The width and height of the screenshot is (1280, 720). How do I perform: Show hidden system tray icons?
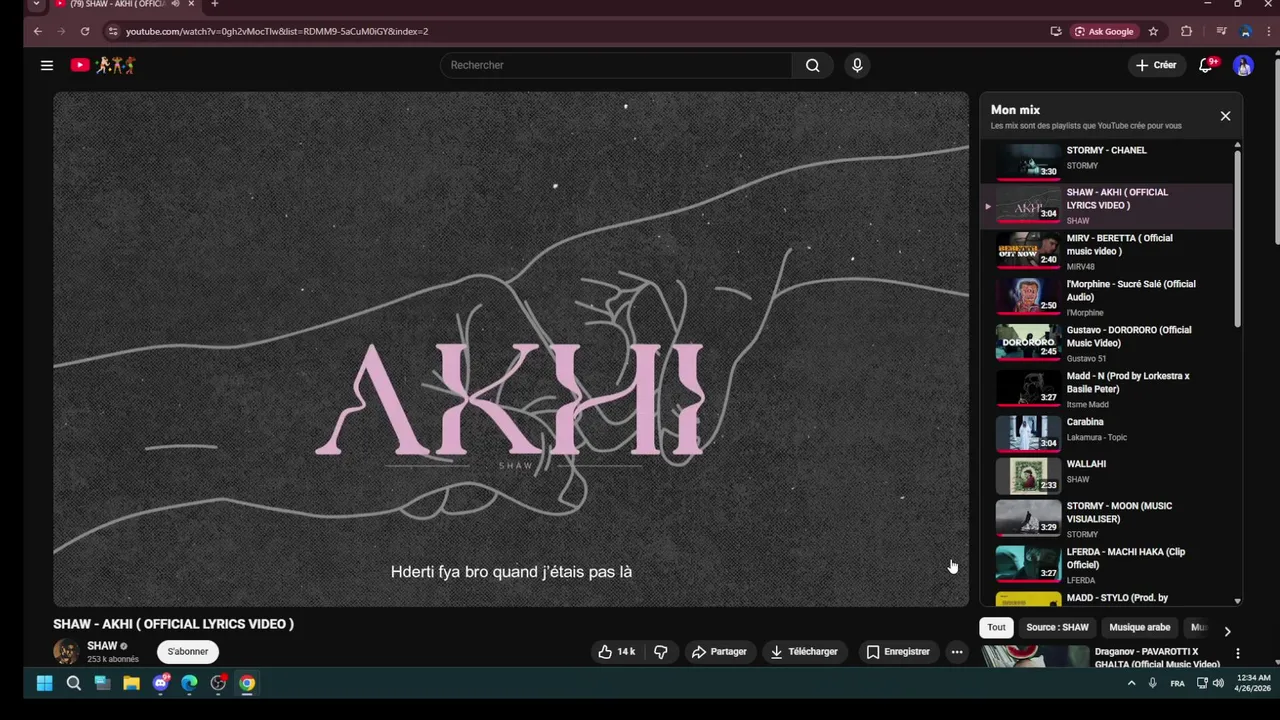pyautogui.click(x=1131, y=683)
